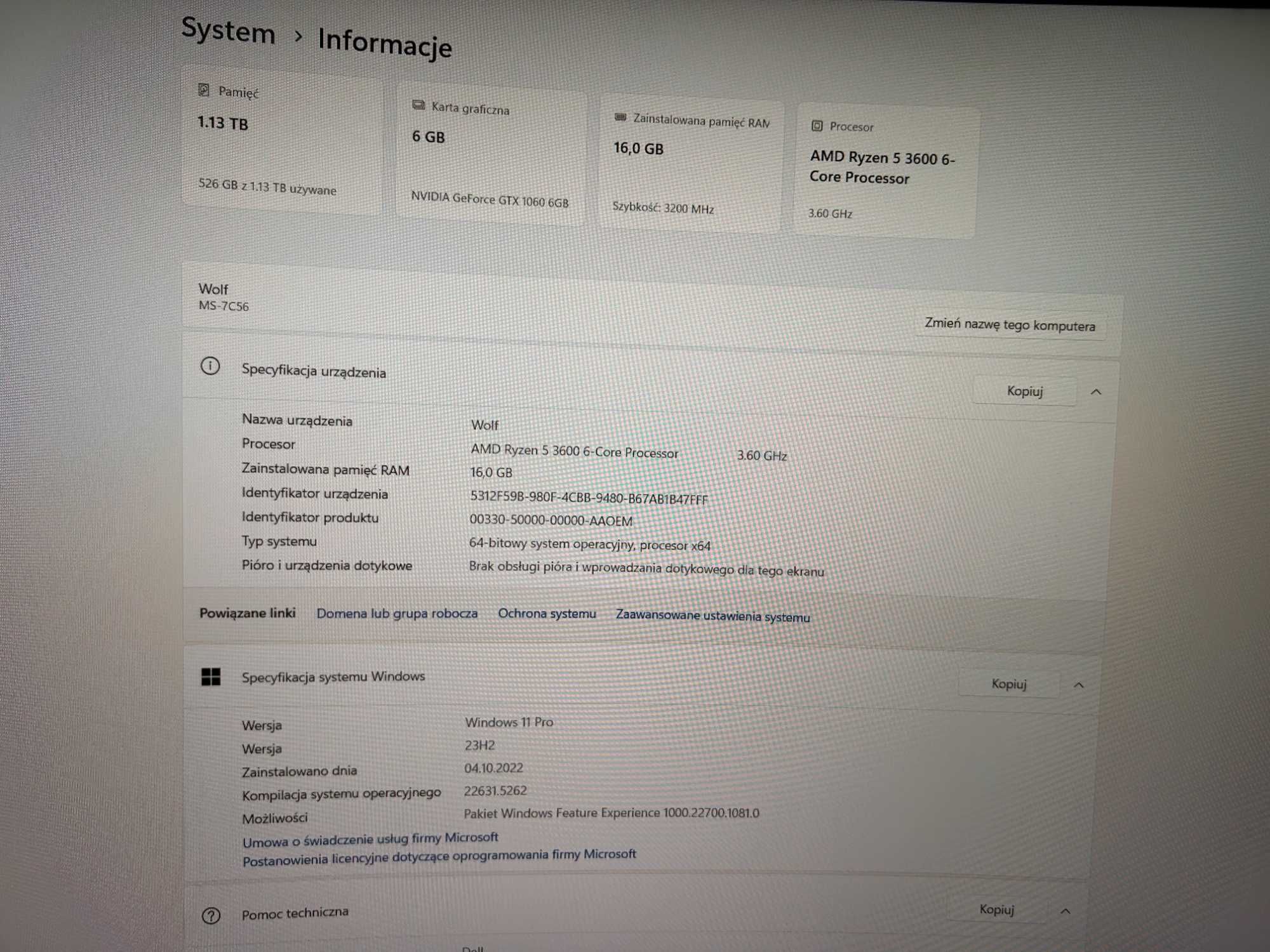Click 526 GB z 1.13 TB używane text
Viewport: 1270px width, 952px height.
pos(267,187)
